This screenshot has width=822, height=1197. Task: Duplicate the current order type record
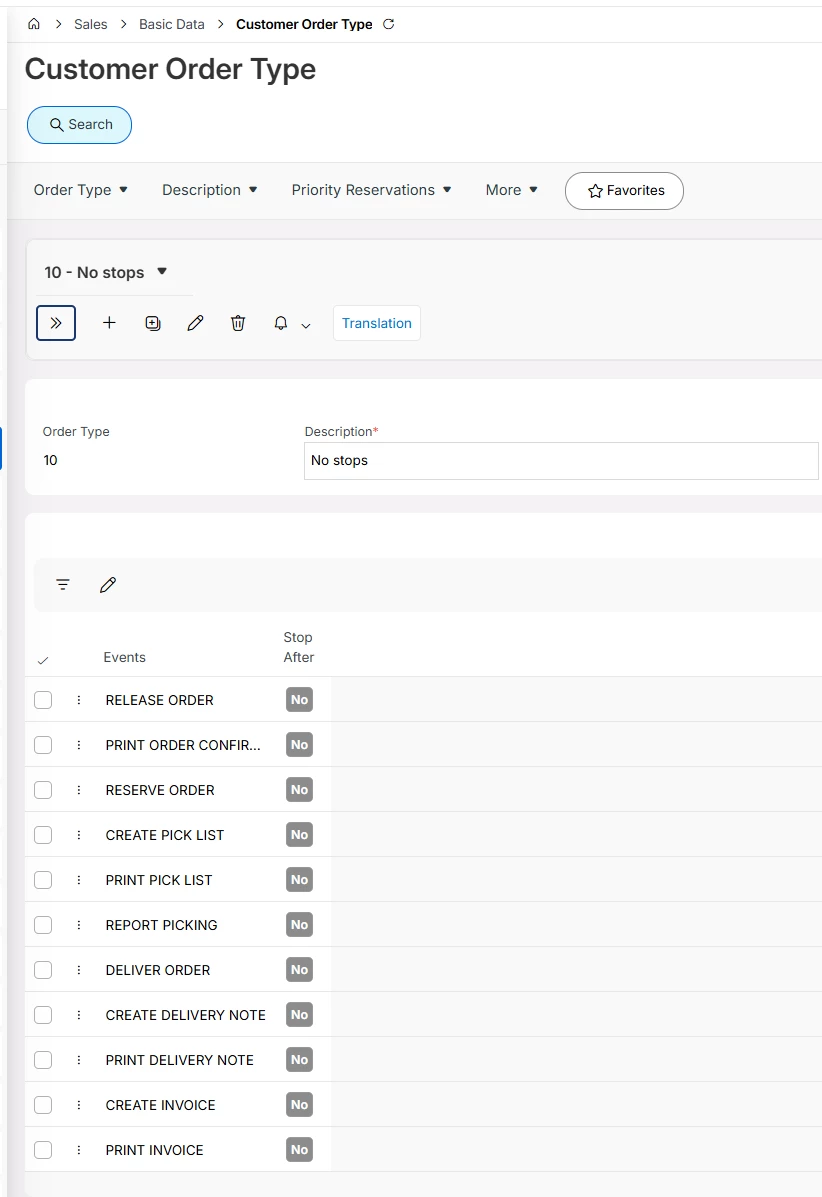pyautogui.click(x=153, y=323)
